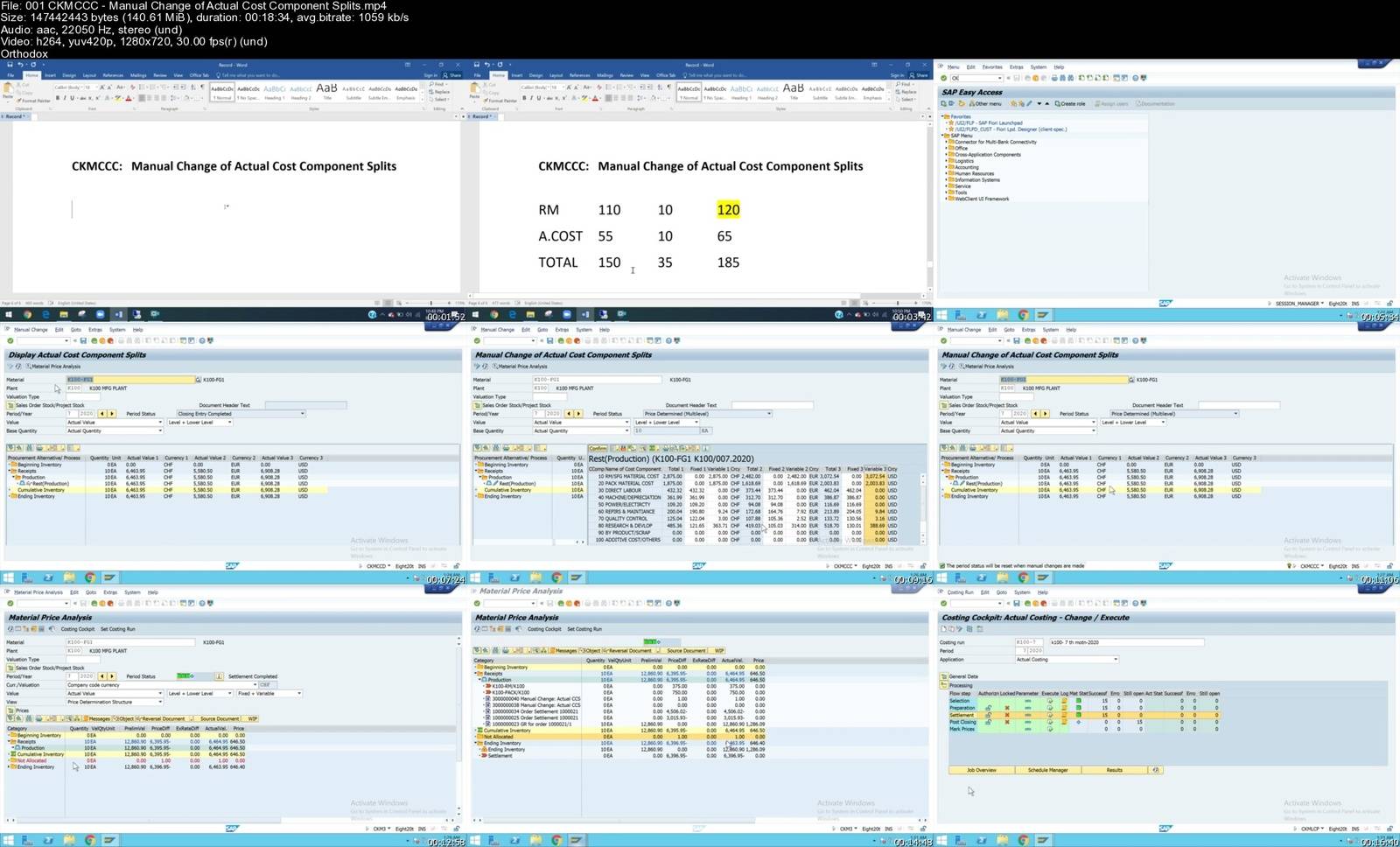The image size is (1400, 847).
Task: Click Create role button in SAP Easy Access
Action: pyautogui.click(x=1070, y=103)
